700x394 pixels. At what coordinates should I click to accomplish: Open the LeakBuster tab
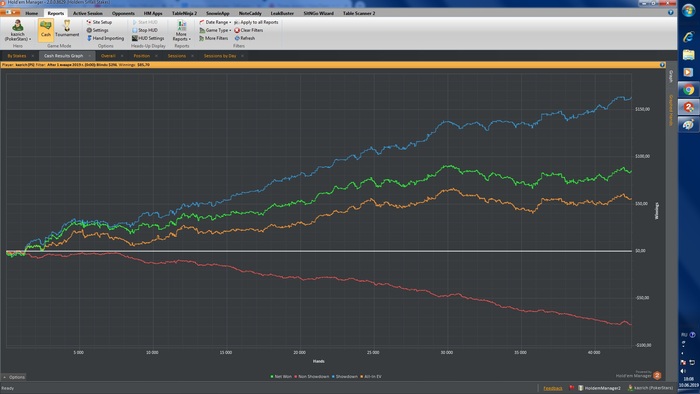pyautogui.click(x=282, y=13)
